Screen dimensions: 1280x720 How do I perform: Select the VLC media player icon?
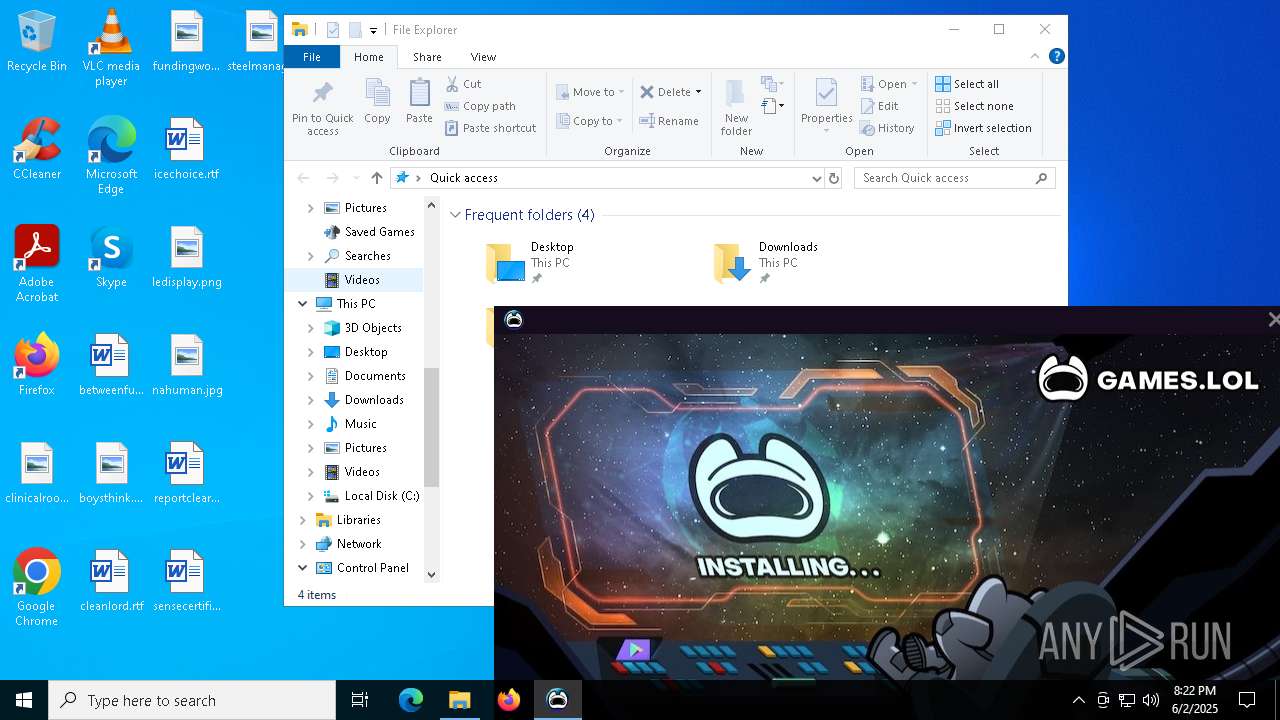pyautogui.click(x=111, y=48)
